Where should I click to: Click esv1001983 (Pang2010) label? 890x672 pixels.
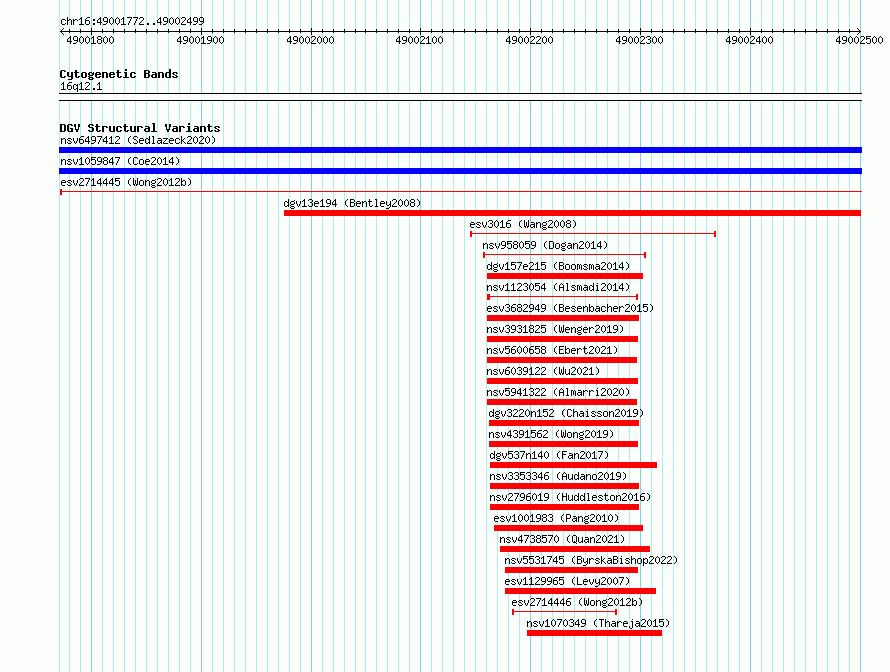click(556, 518)
